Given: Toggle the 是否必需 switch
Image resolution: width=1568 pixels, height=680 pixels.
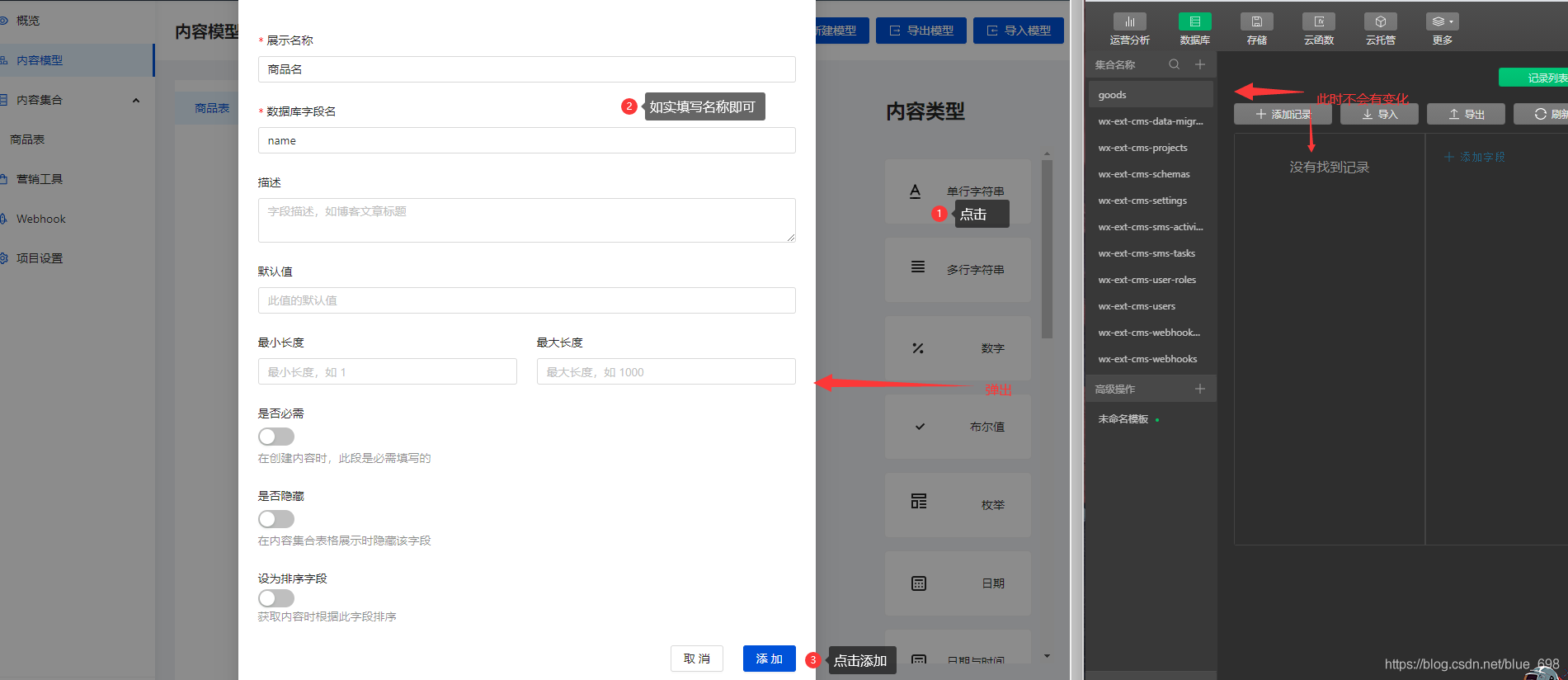Looking at the screenshot, I should [x=276, y=437].
